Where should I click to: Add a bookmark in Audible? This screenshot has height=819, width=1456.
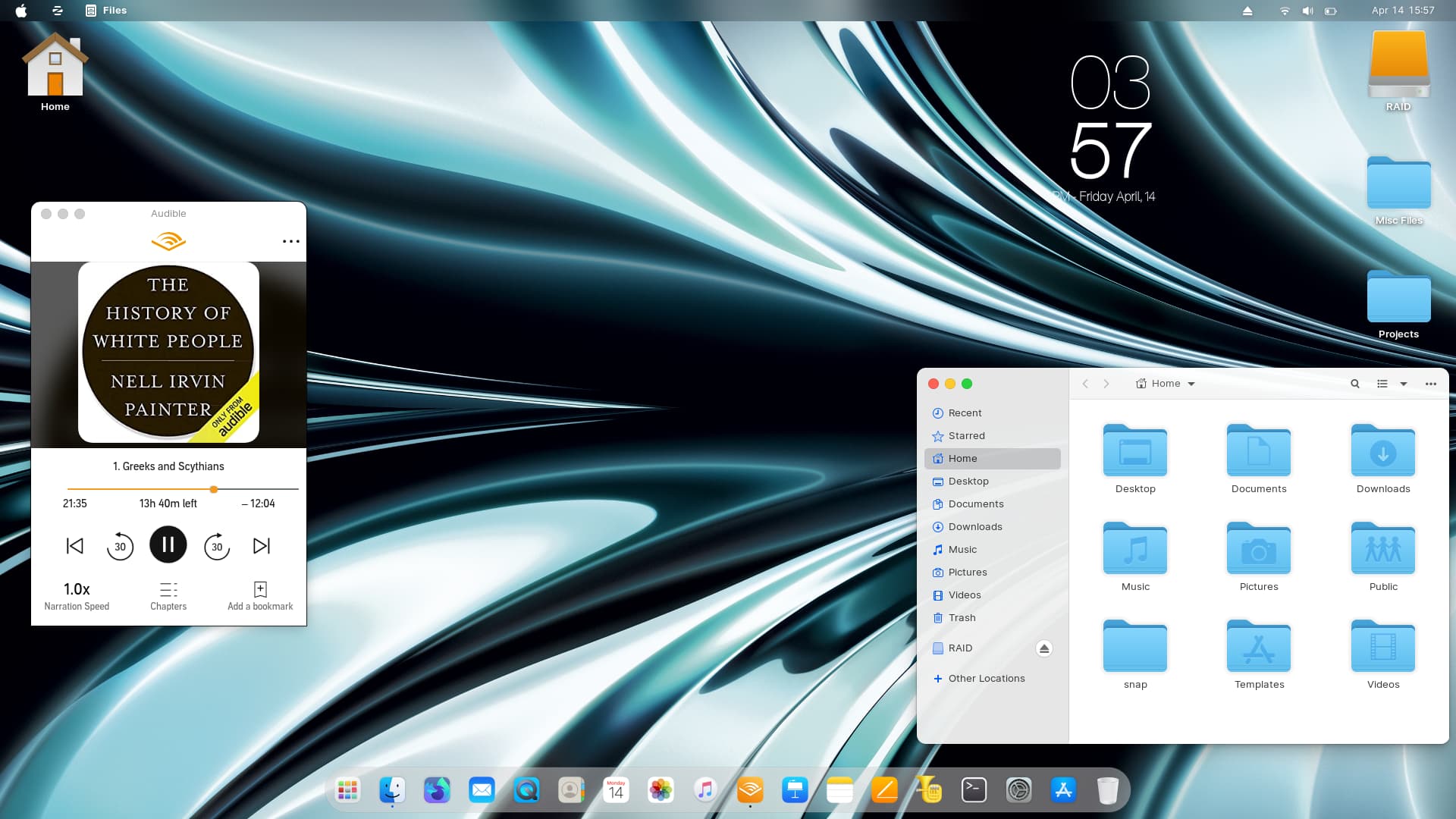(260, 596)
